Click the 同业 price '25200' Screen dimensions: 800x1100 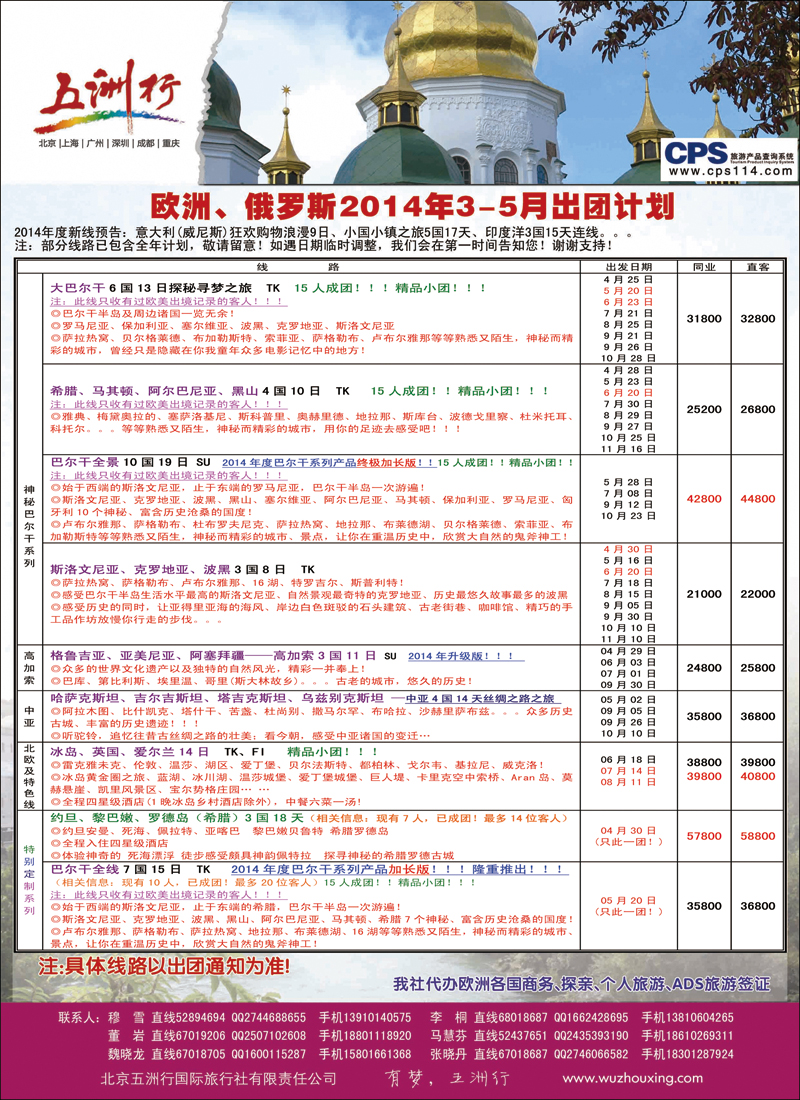[x=704, y=409]
